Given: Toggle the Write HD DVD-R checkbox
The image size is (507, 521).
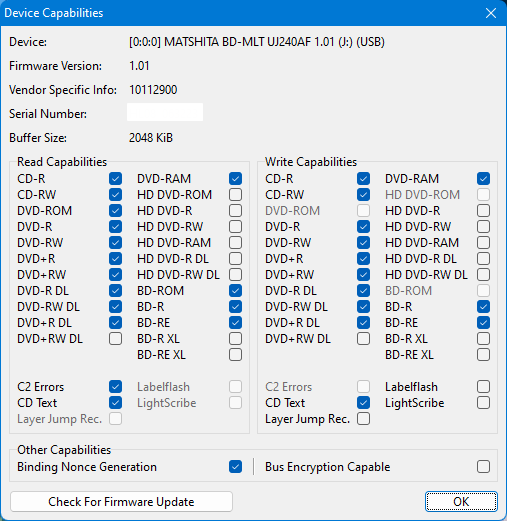Looking at the screenshot, I should [483, 211].
